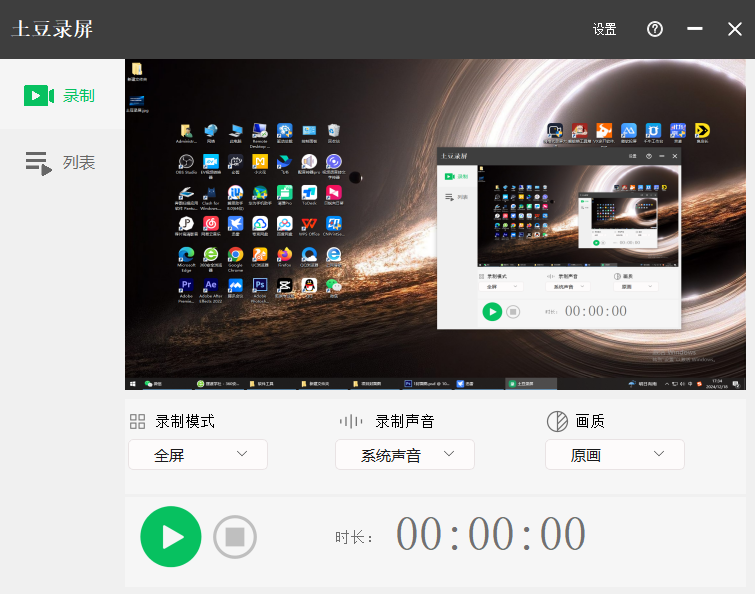Screen dimensions: 755x594
Task: Click the green camera icon in sidebar
Action: click(x=38, y=95)
